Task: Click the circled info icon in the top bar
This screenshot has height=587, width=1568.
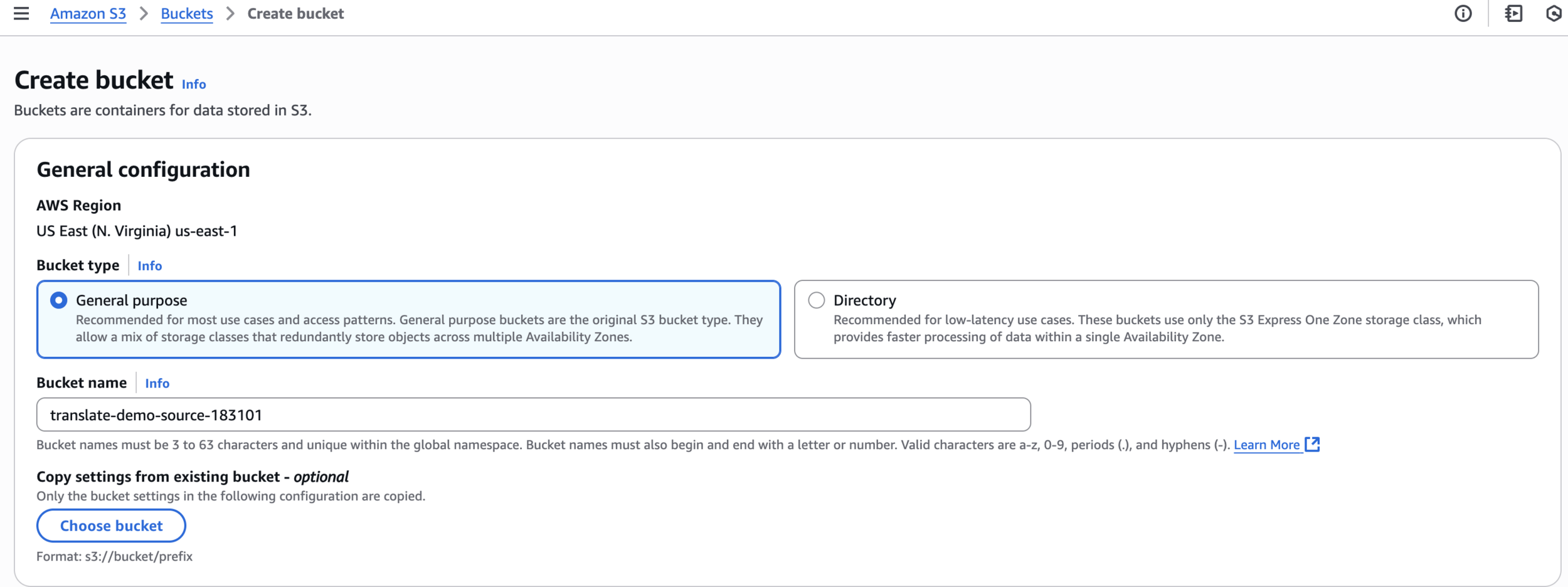Action: (x=1463, y=13)
